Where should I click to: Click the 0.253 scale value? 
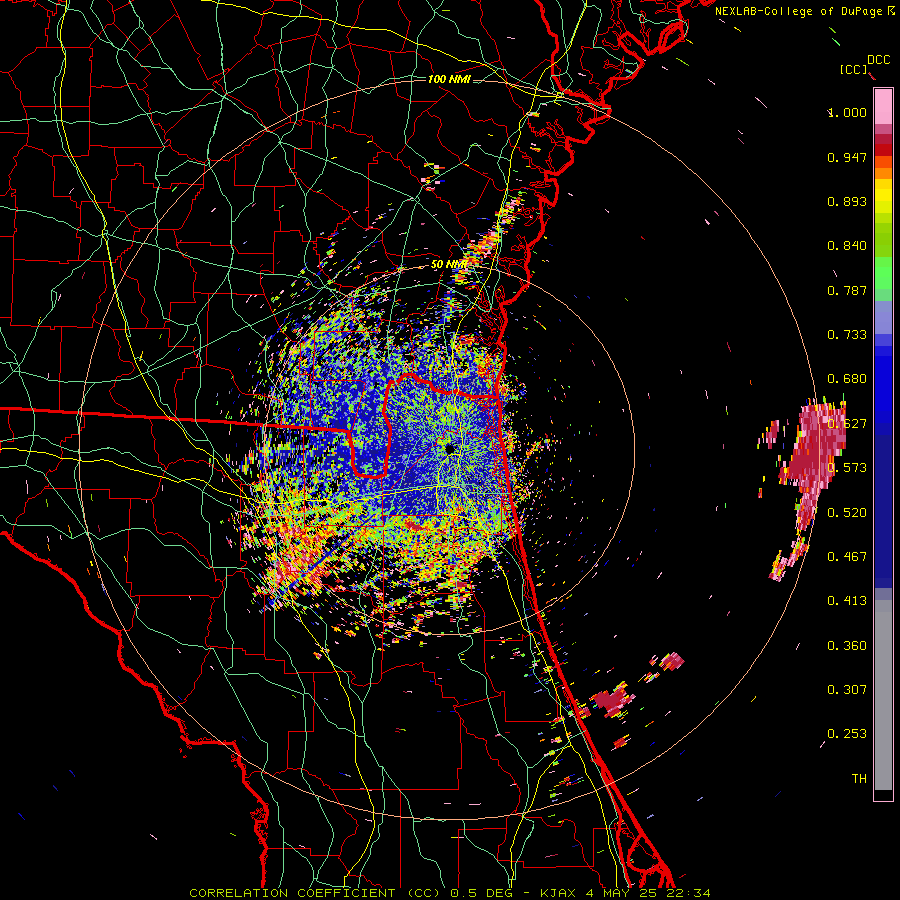click(847, 734)
